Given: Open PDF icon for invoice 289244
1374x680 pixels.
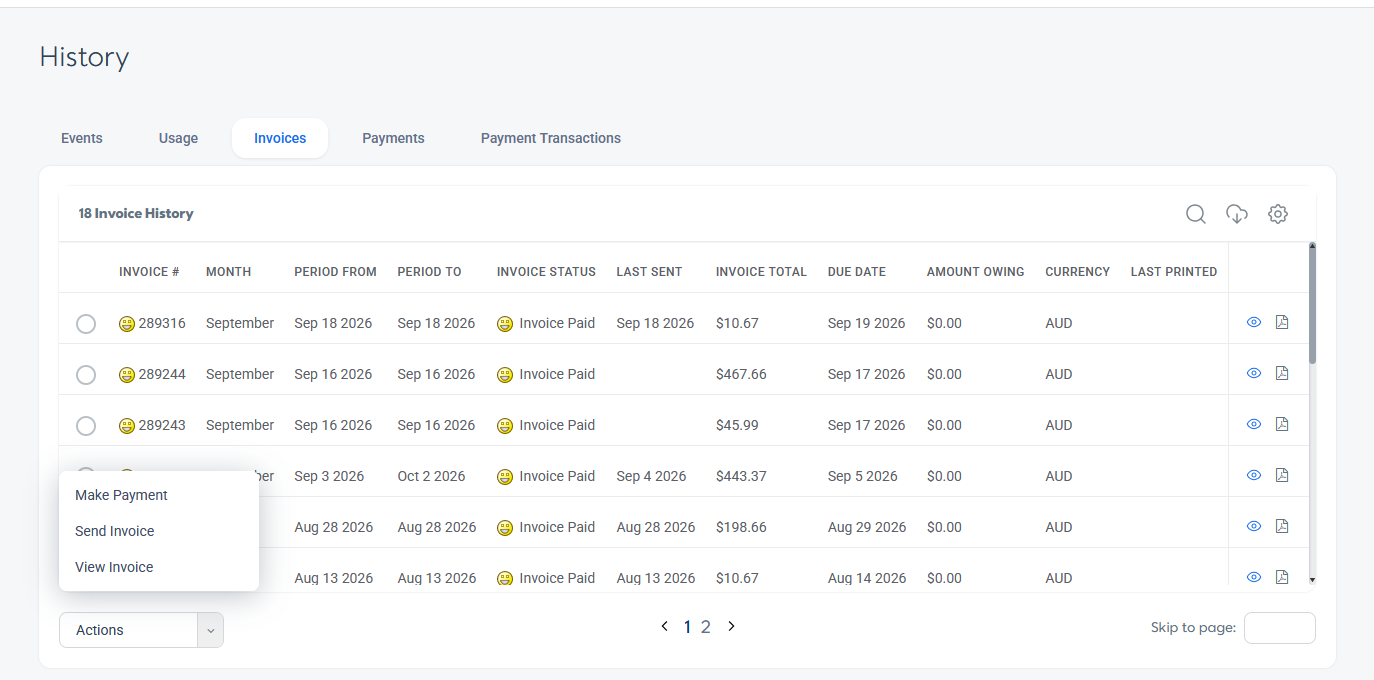Looking at the screenshot, I should click(1282, 373).
